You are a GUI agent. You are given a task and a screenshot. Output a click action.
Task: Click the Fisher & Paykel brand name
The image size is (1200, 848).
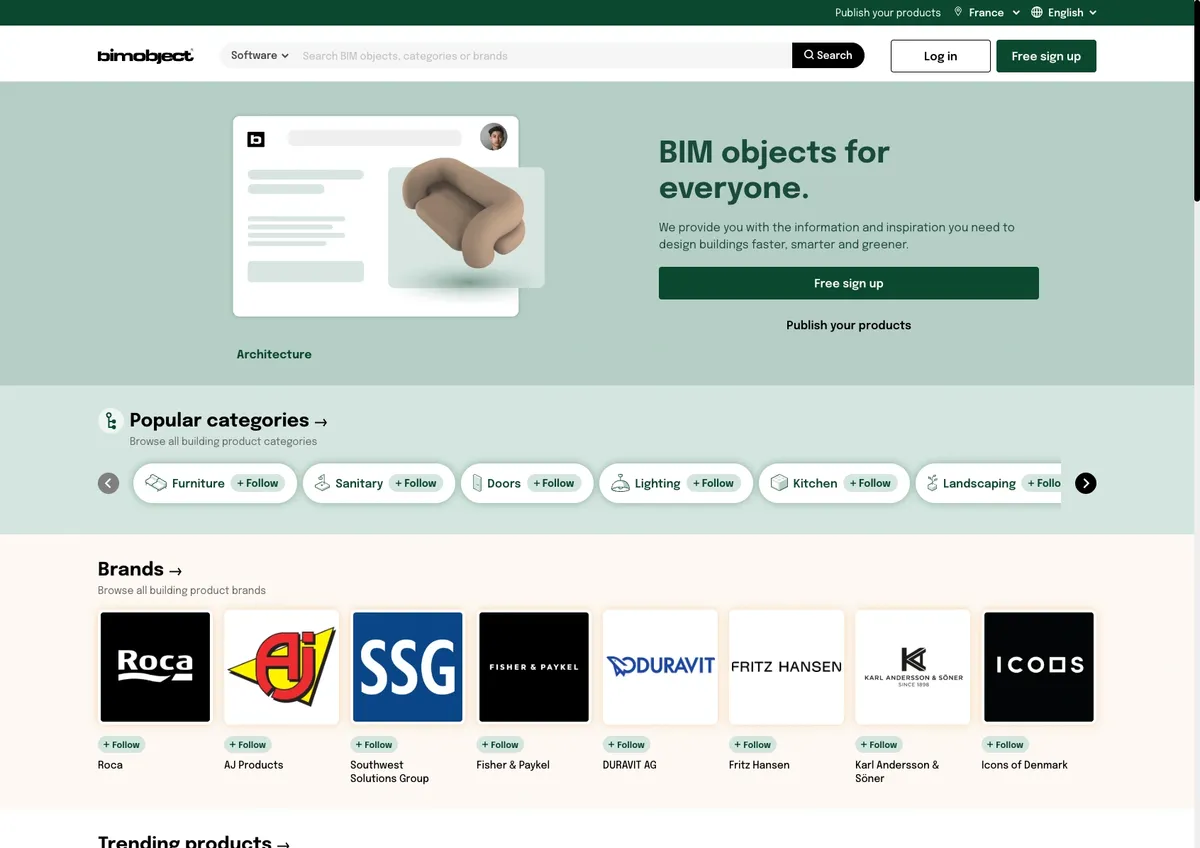(x=513, y=765)
